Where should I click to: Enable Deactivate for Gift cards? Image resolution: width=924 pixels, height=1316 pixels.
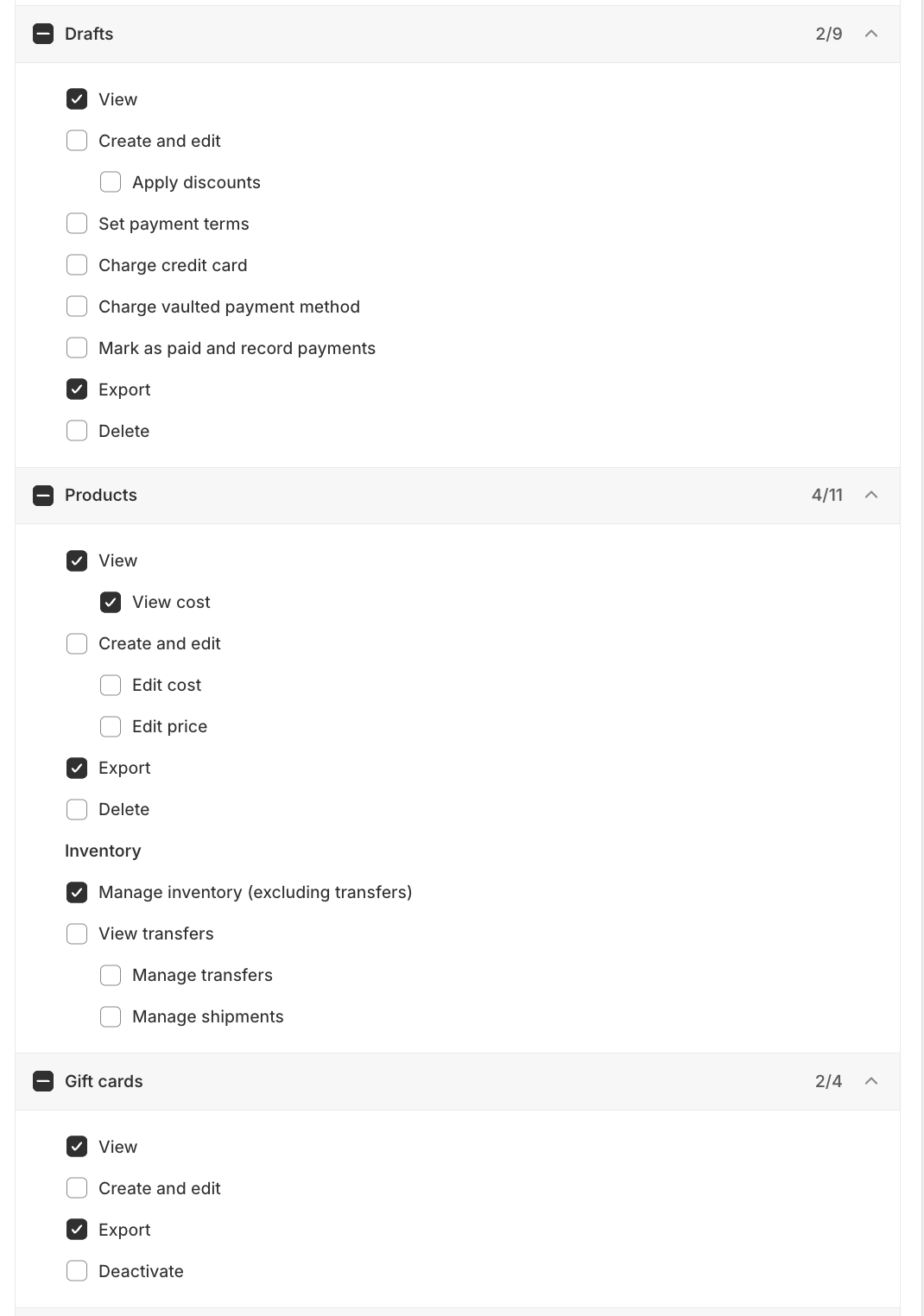click(x=77, y=1270)
